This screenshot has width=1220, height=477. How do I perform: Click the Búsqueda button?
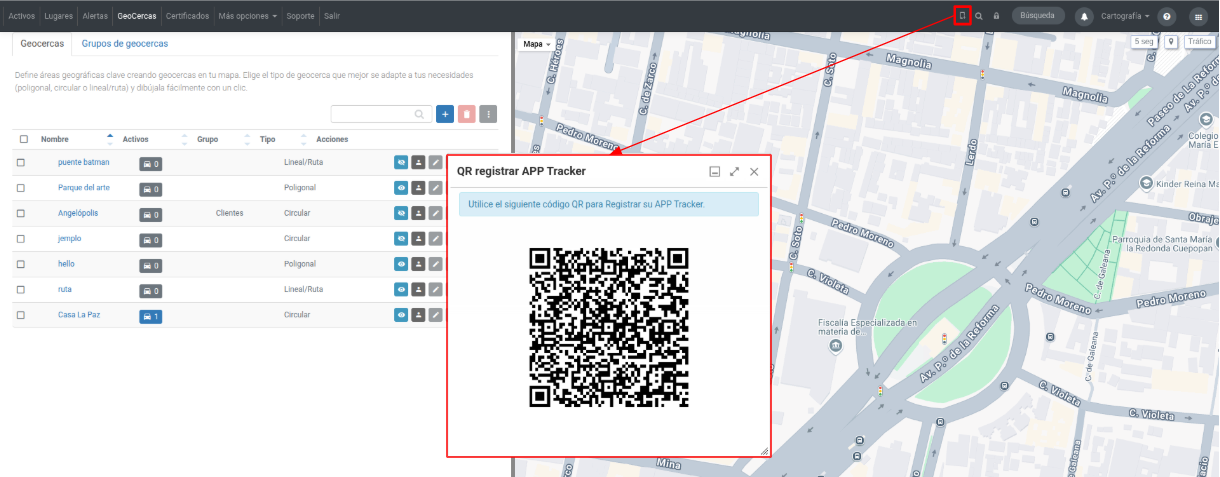[1037, 16]
